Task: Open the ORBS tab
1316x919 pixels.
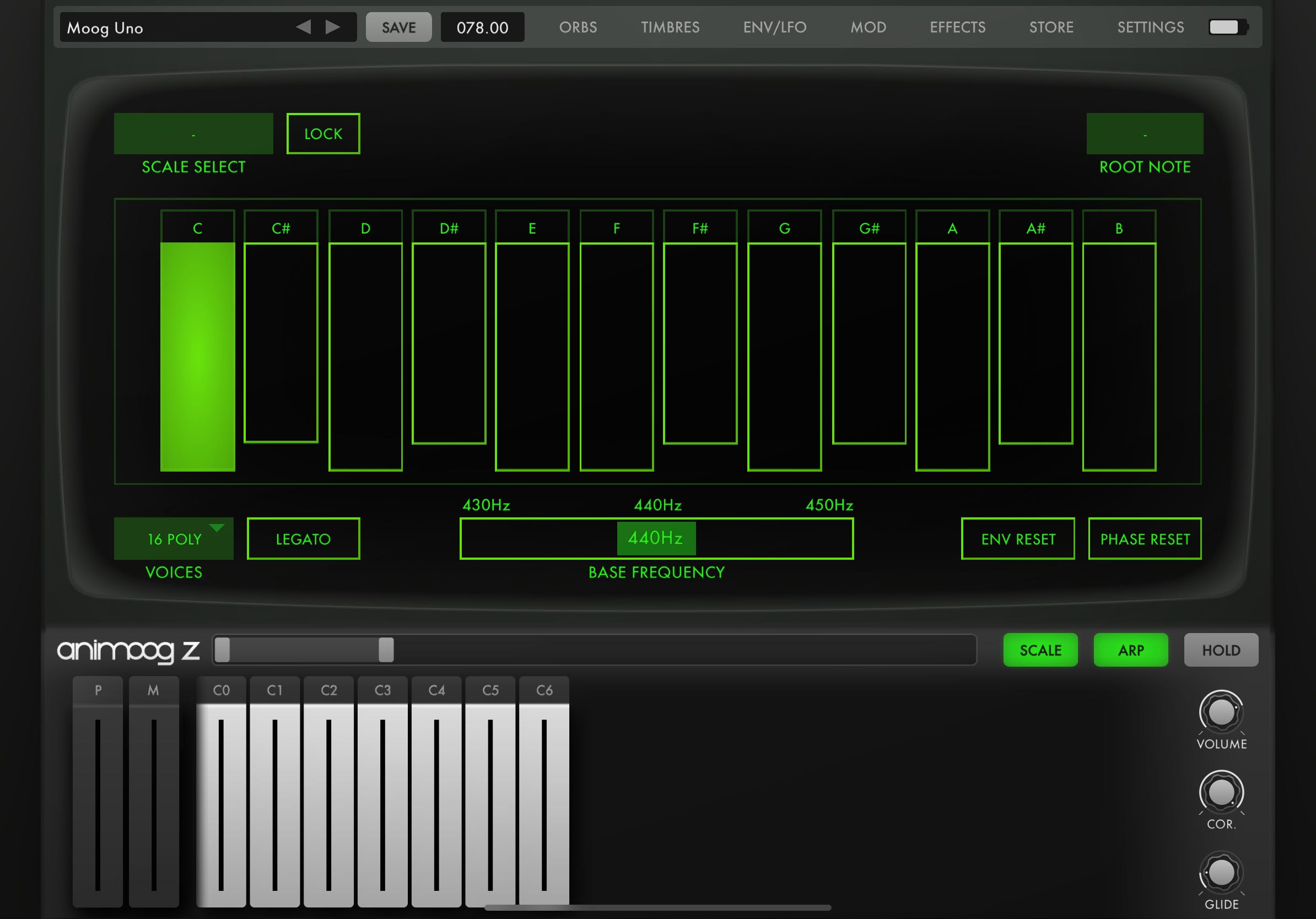Action: point(578,27)
